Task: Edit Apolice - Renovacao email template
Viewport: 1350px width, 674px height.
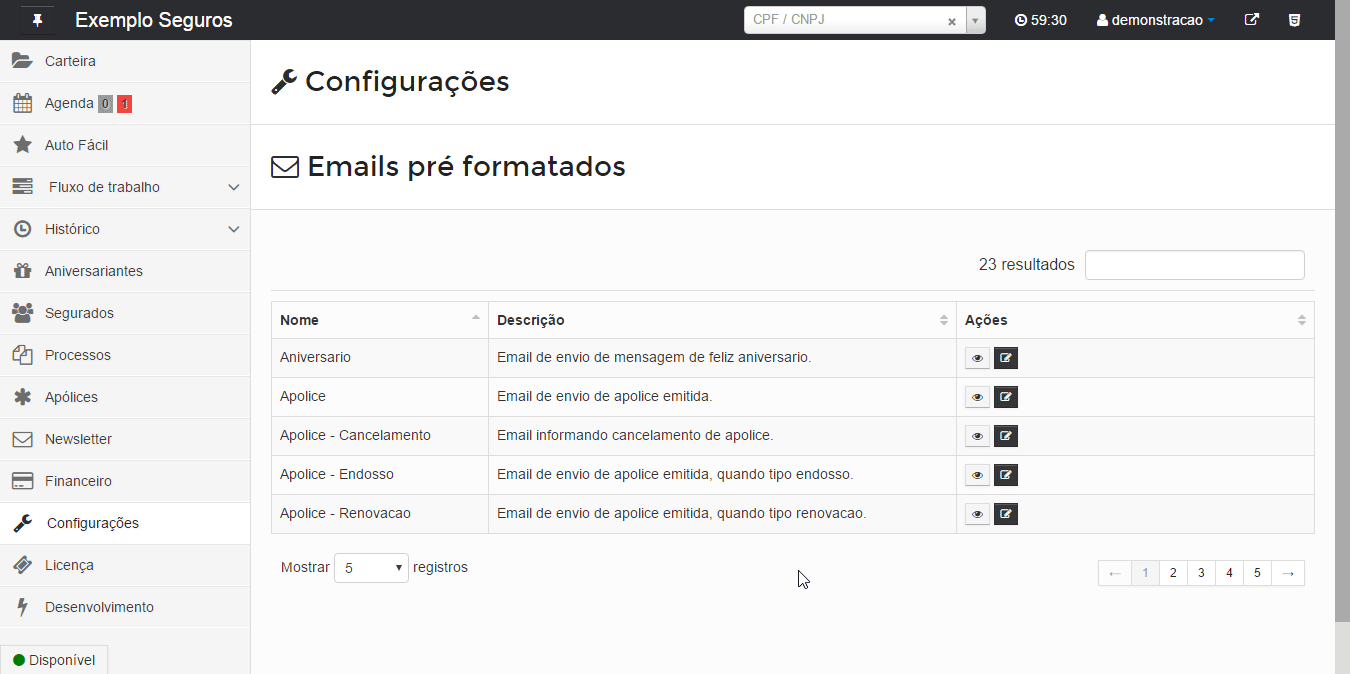Action: (1006, 514)
